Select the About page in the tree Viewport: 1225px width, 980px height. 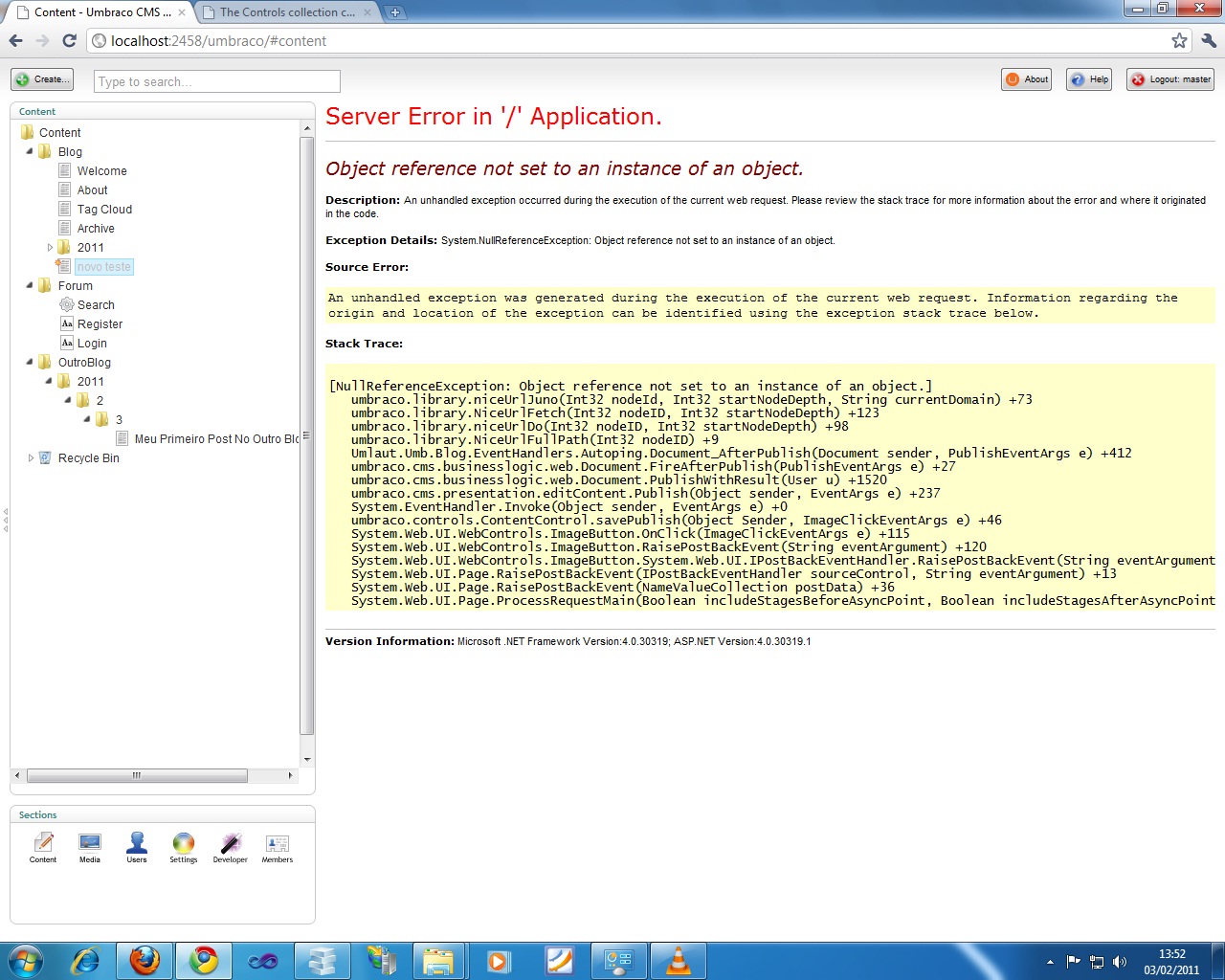92,189
